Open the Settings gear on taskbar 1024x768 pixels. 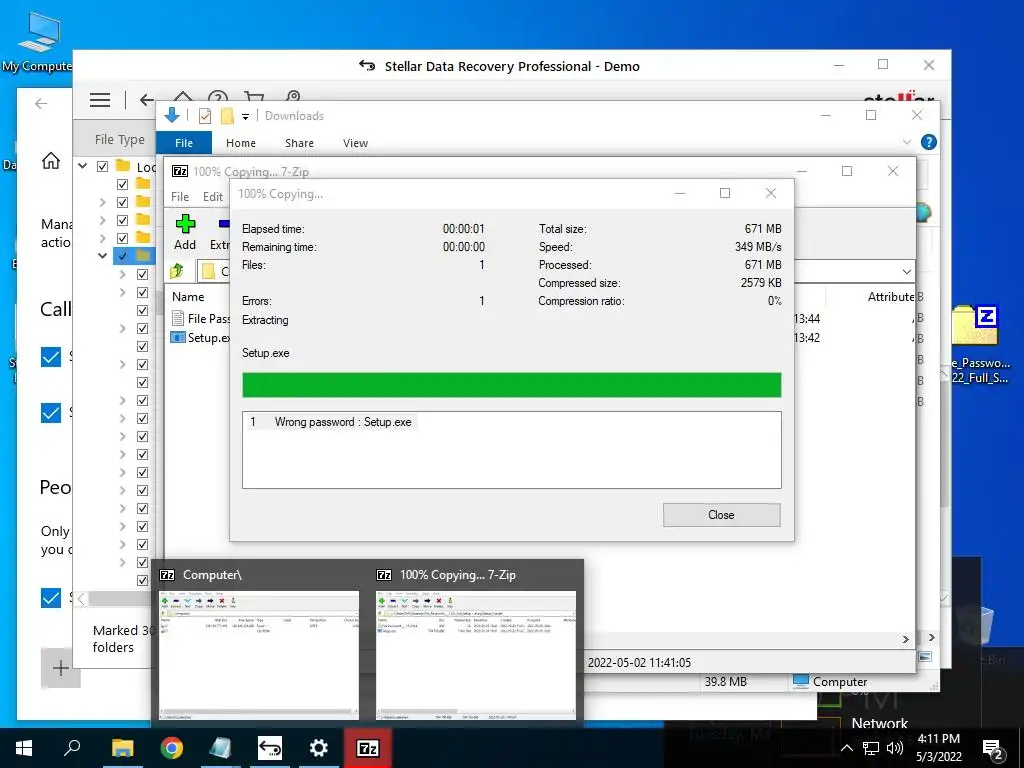(319, 748)
